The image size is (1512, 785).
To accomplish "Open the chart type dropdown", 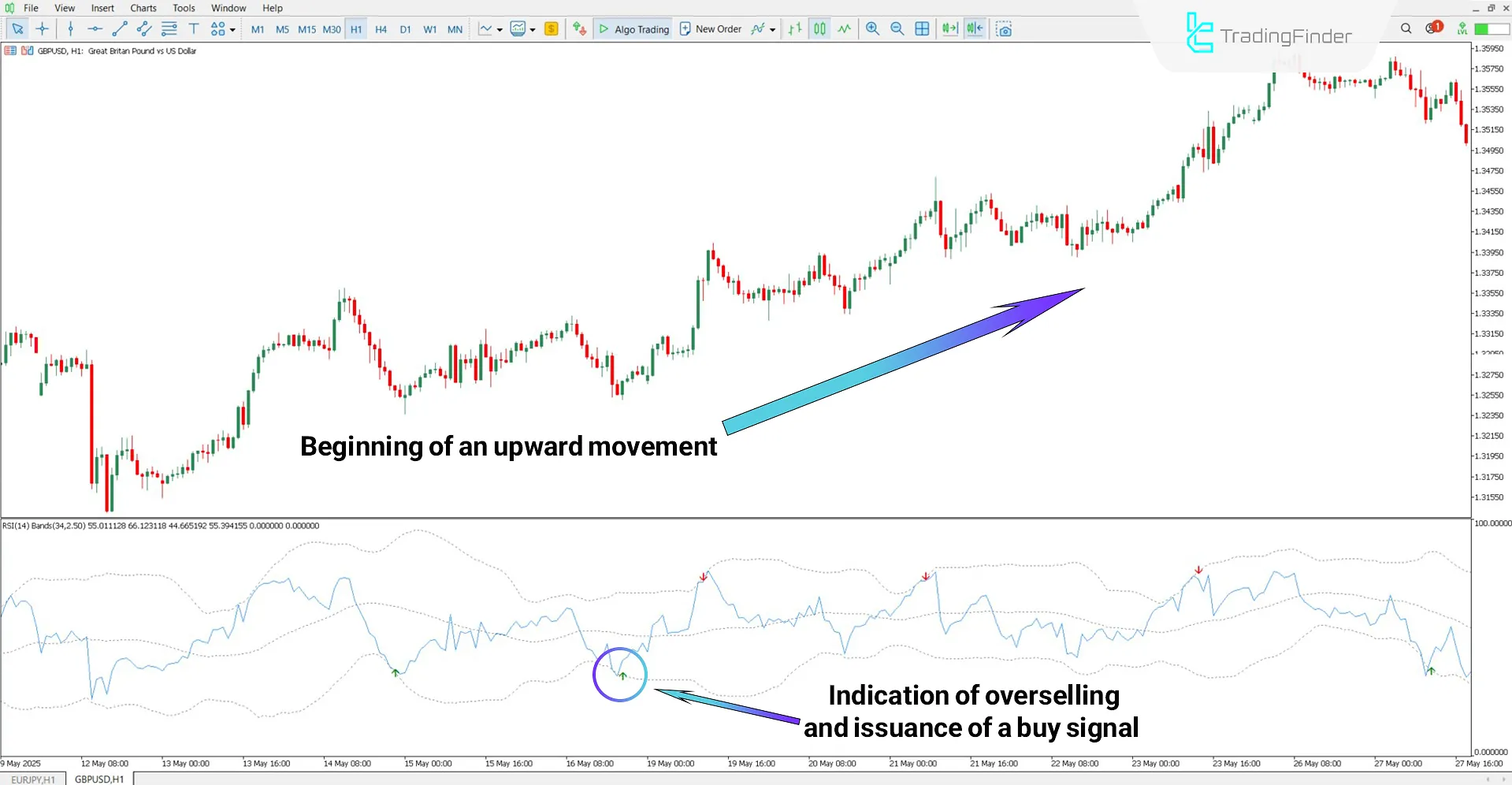I will click(x=498, y=29).
